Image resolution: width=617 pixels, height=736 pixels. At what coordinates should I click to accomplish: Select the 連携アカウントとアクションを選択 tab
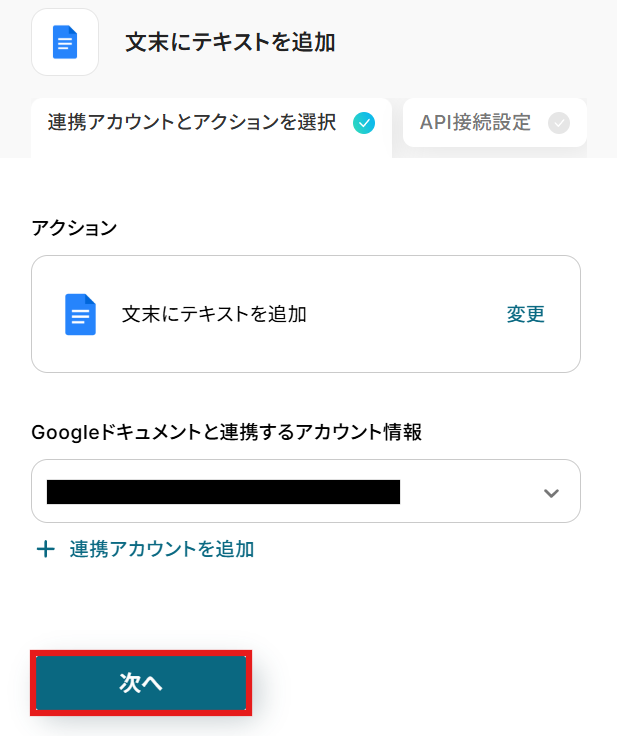coord(211,128)
